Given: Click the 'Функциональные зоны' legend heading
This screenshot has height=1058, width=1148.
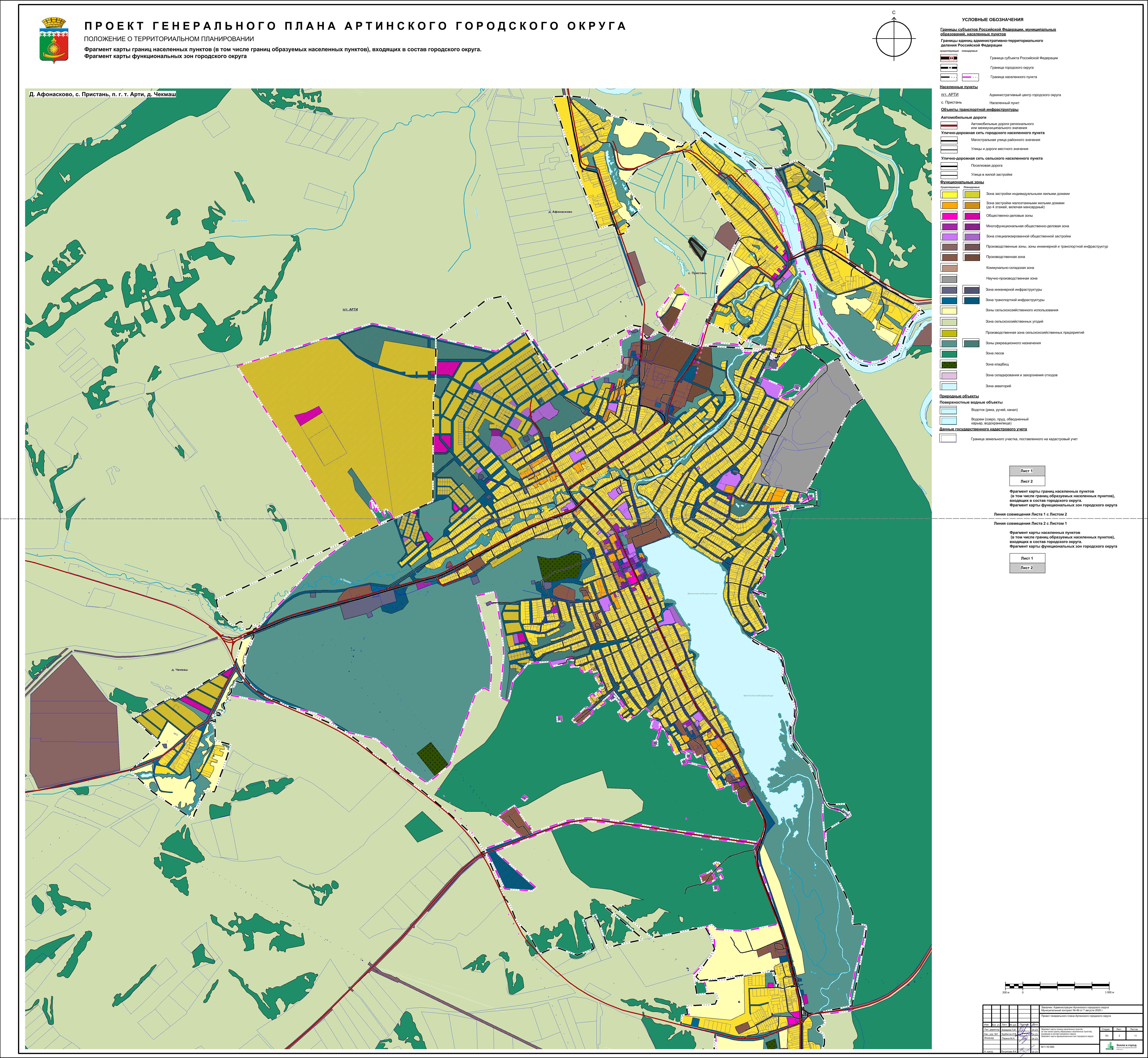Looking at the screenshot, I should (962, 182).
